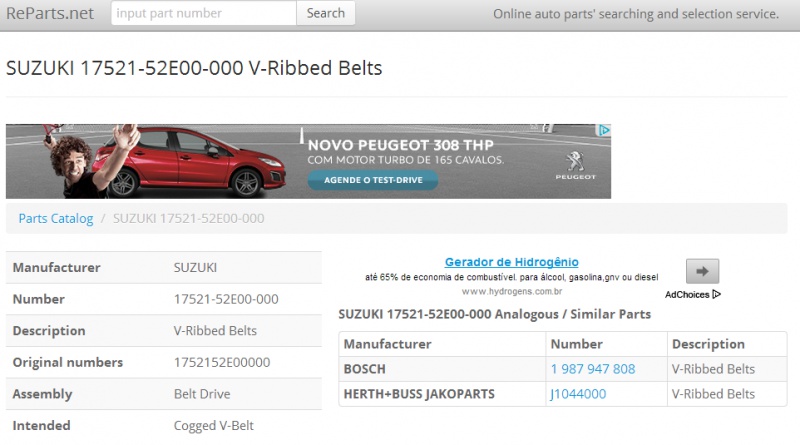
Task: Click the SUZUKI 17521-52E00-000 breadcrumb item
Action: (x=188, y=218)
